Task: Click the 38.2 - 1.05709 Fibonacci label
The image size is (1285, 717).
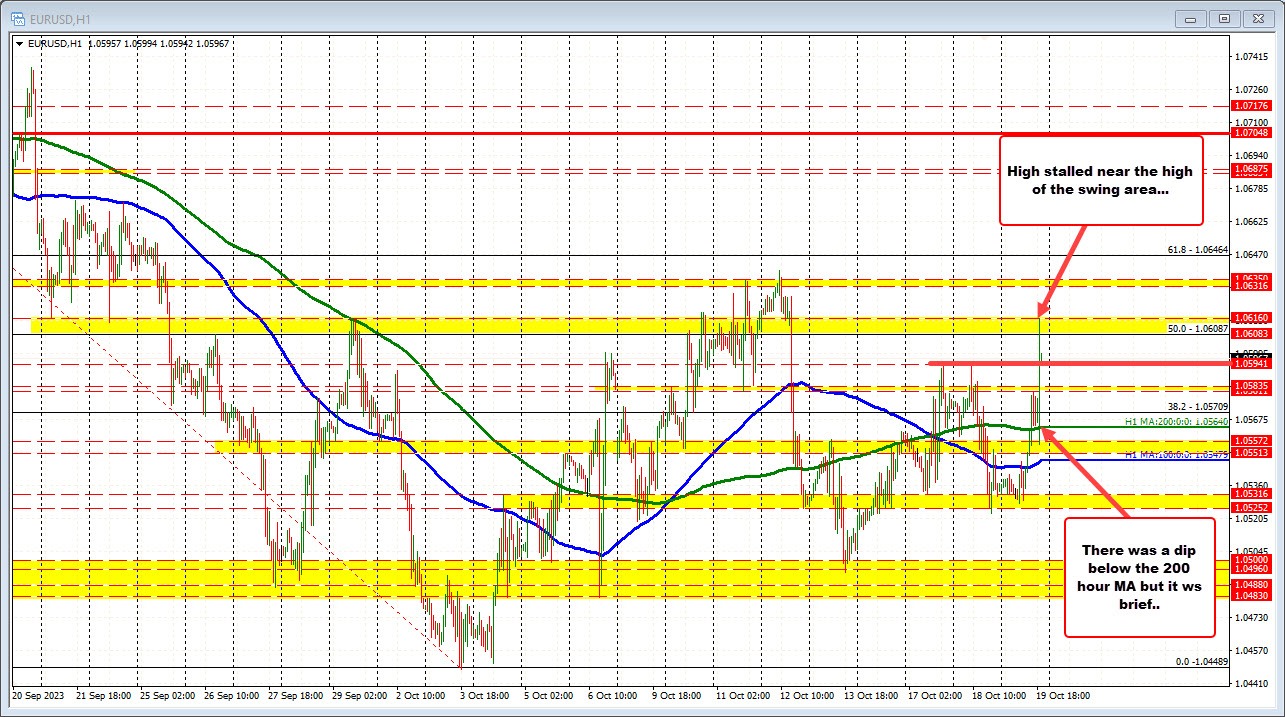Action: (x=1196, y=406)
